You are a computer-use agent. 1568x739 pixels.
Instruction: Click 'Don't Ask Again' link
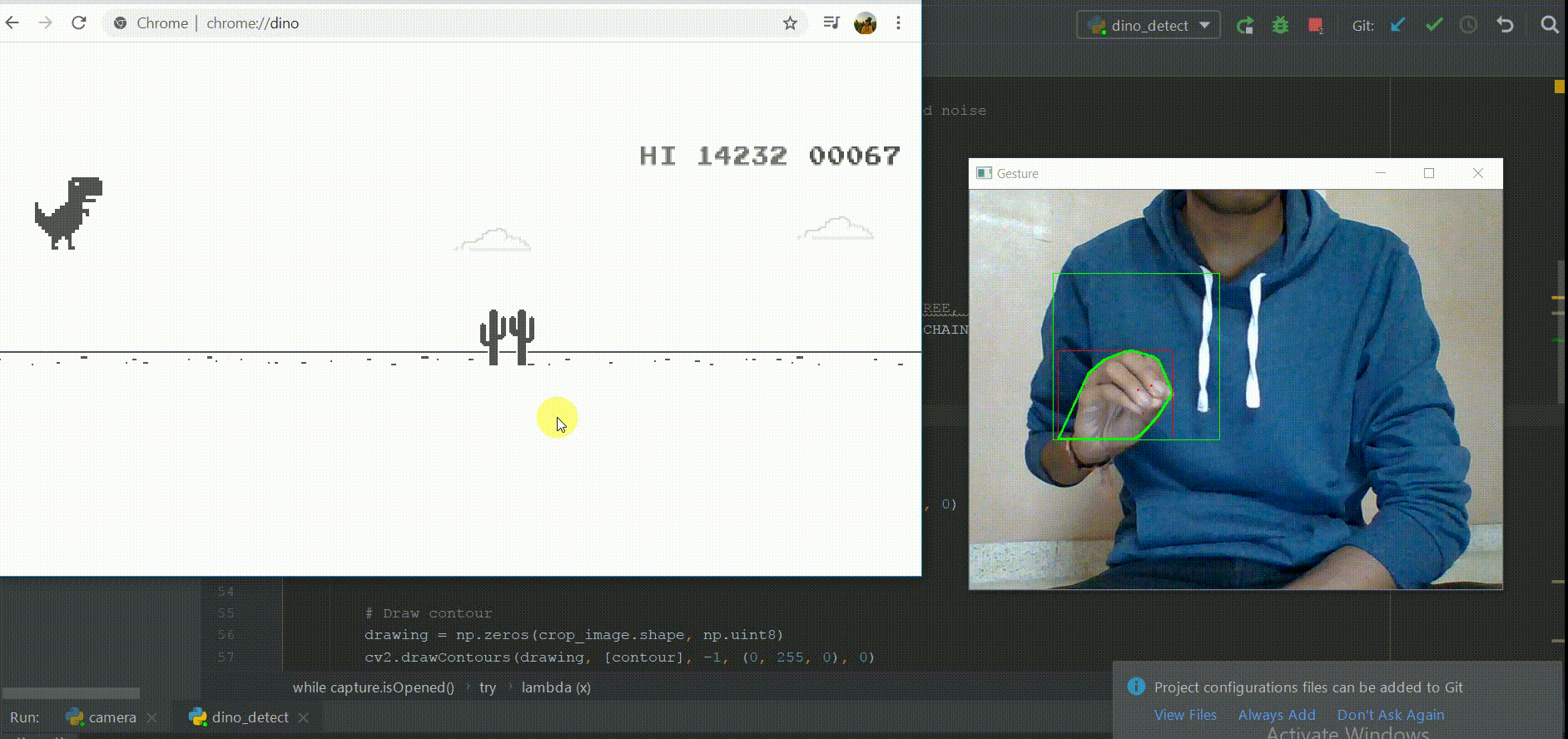[x=1391, y=715]
